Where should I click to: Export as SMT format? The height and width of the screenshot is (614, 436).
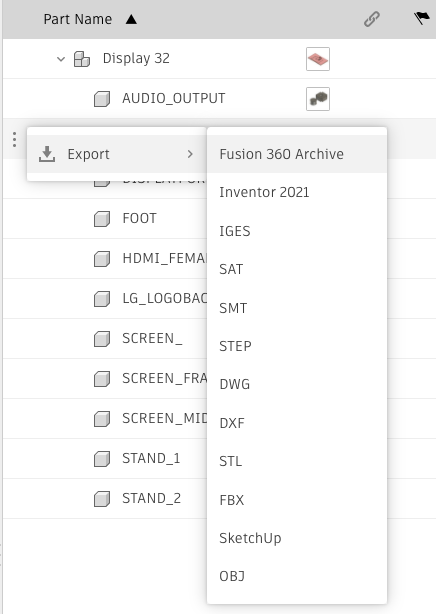297,308
